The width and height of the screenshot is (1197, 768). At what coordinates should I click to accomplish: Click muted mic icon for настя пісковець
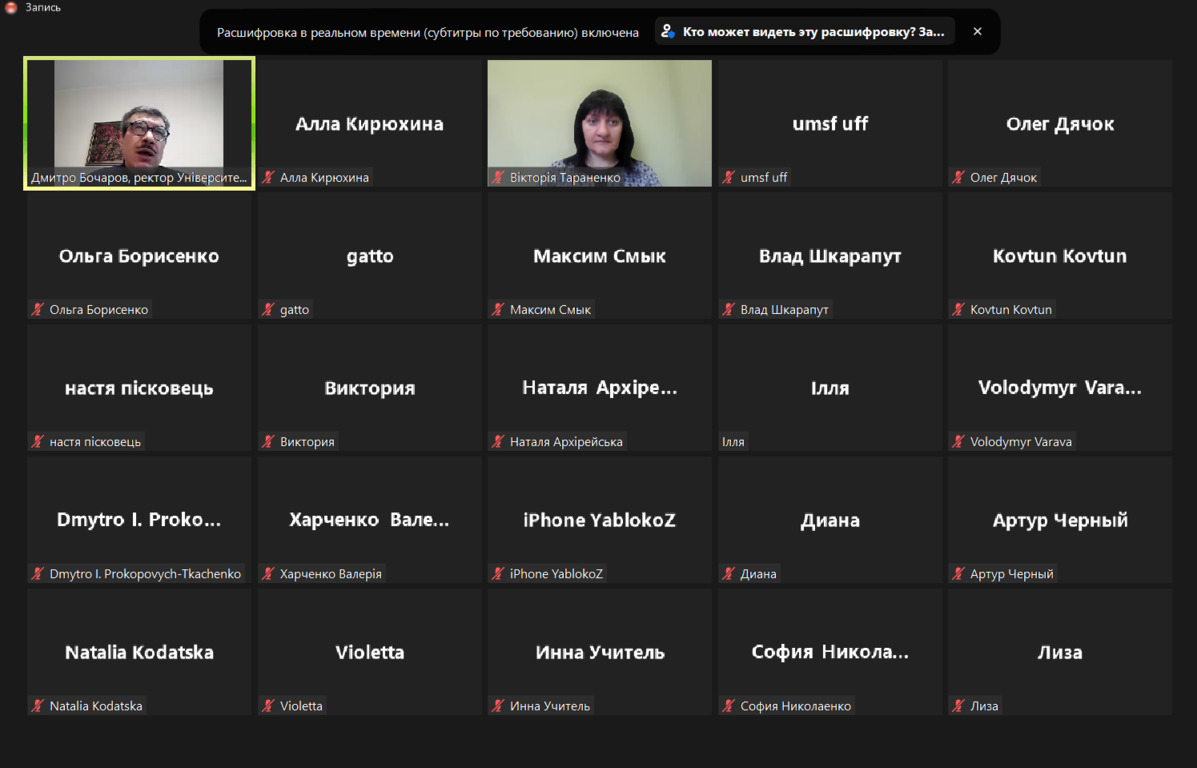point(37,441)
